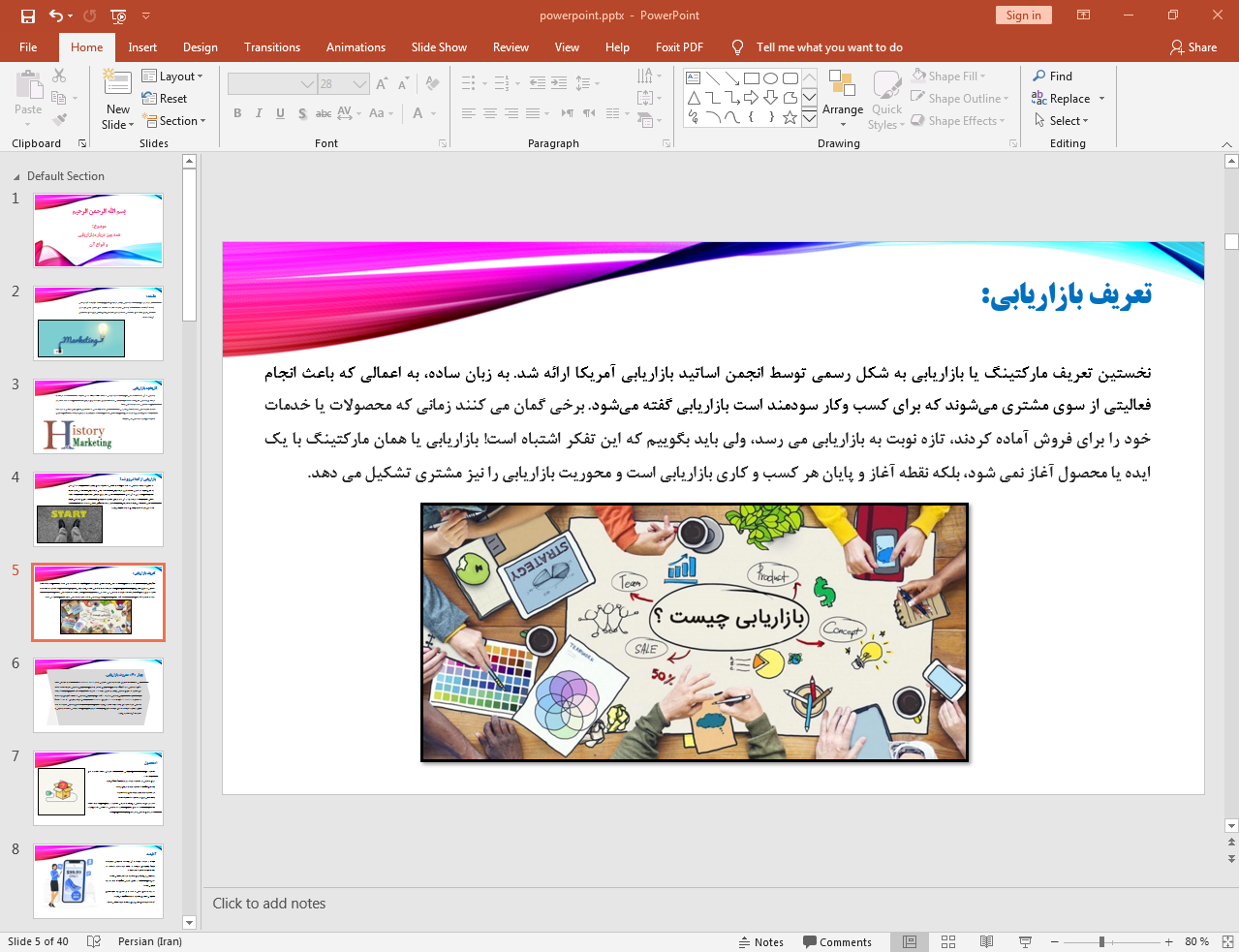The image size is (1239, 952).
Task: Click the Undo arrow icon
Action: [x=56, y=15]
